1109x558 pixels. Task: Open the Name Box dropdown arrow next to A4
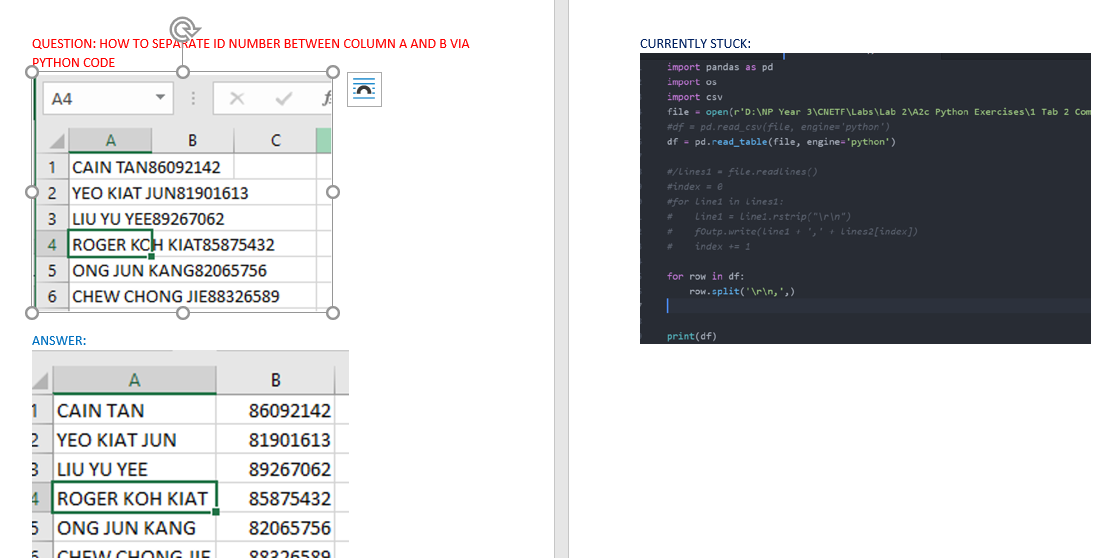pyautogui.click(x=161, y=98)
